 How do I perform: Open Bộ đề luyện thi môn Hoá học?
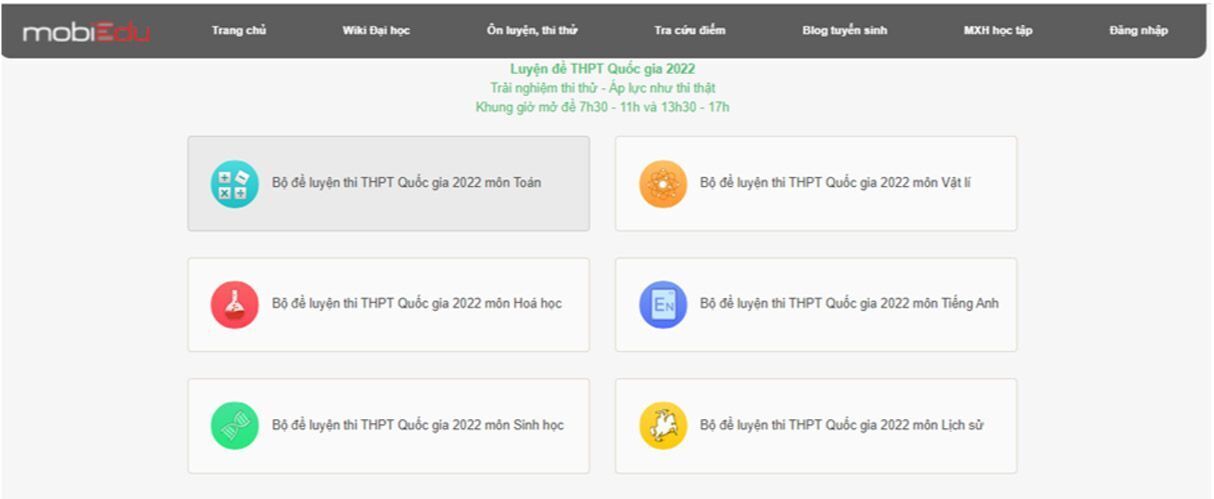click(389, 305)
